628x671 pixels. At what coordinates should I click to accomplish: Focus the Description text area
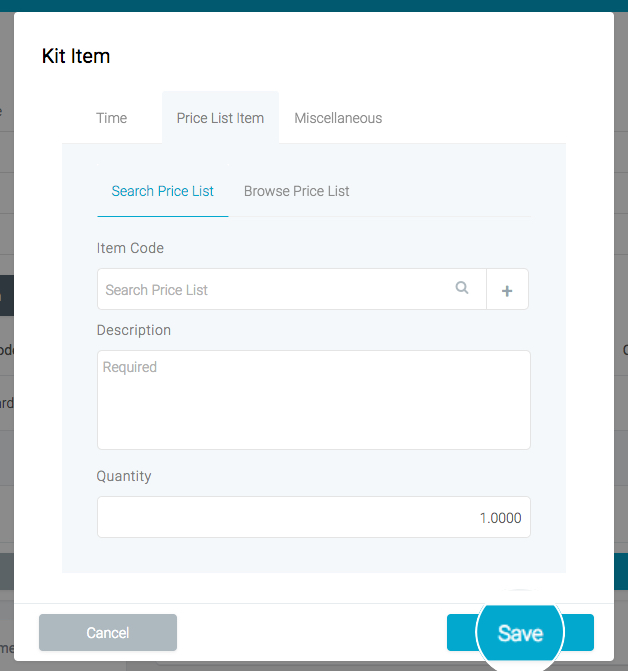tap(313, 400)
